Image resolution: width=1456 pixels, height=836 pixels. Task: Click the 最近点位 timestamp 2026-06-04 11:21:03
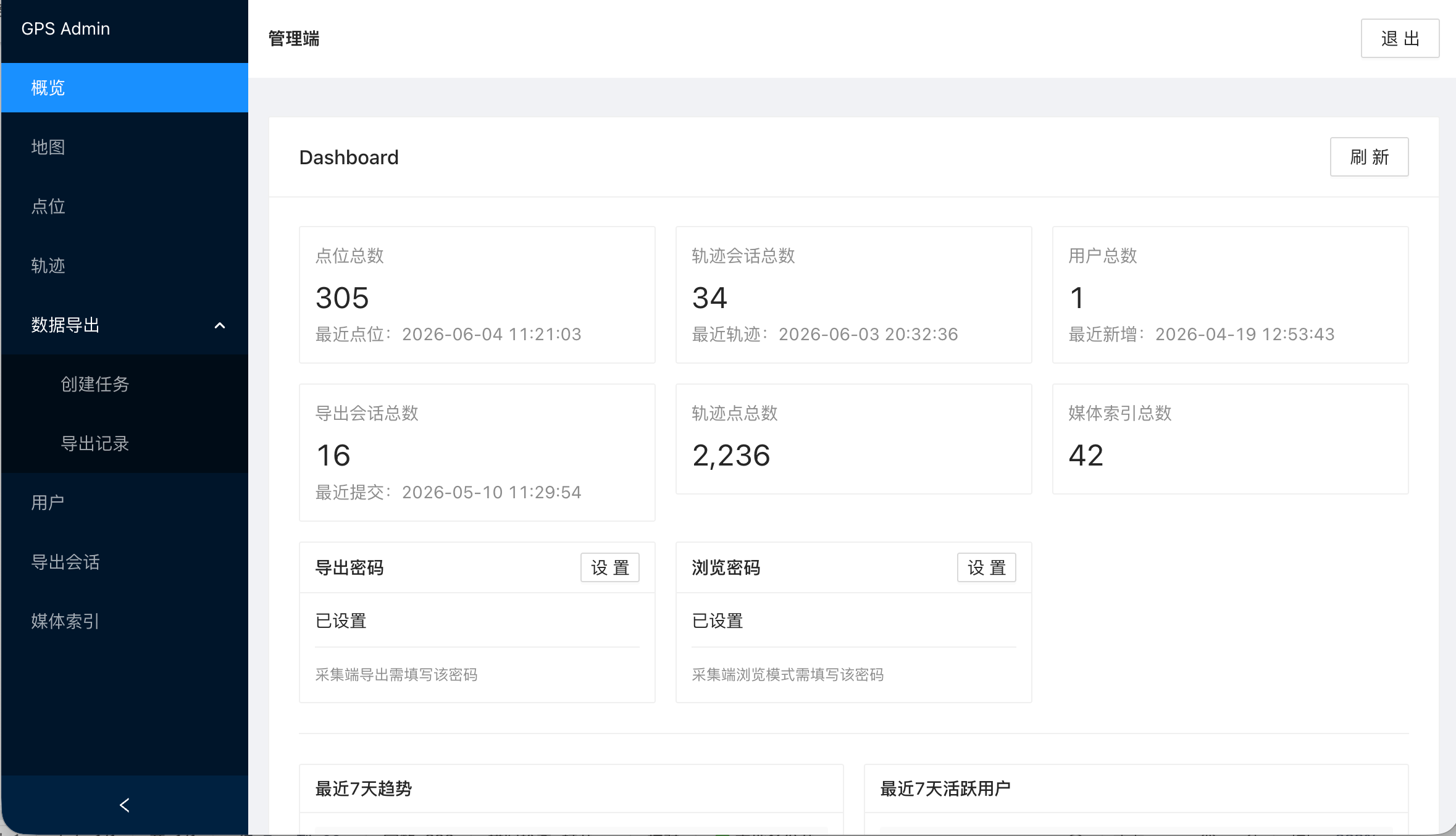492,335
